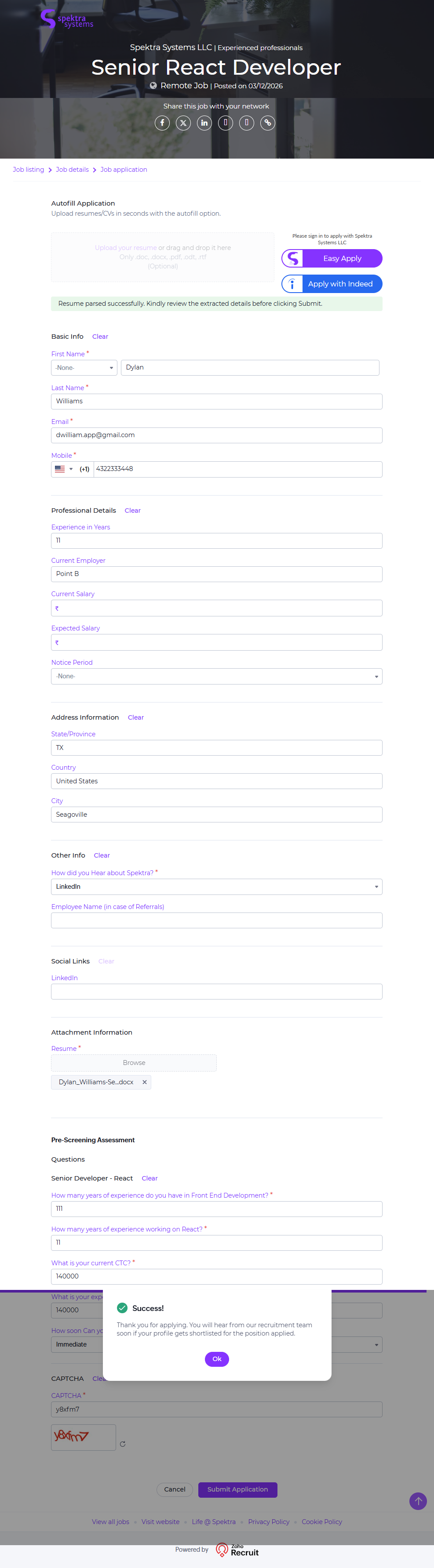Clear the Professional Details section

click(132, 511)
